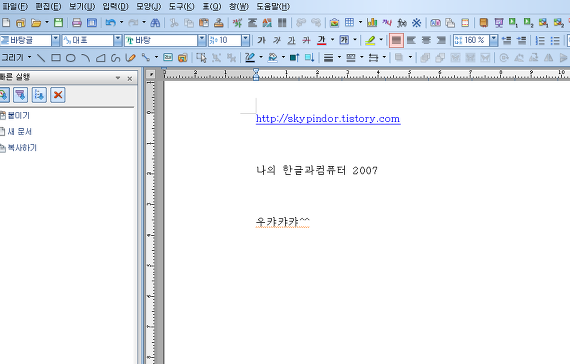Close the 빠른 실행 side panel
This screenshot has width=570, height=364.
click(x=130, y=78)
